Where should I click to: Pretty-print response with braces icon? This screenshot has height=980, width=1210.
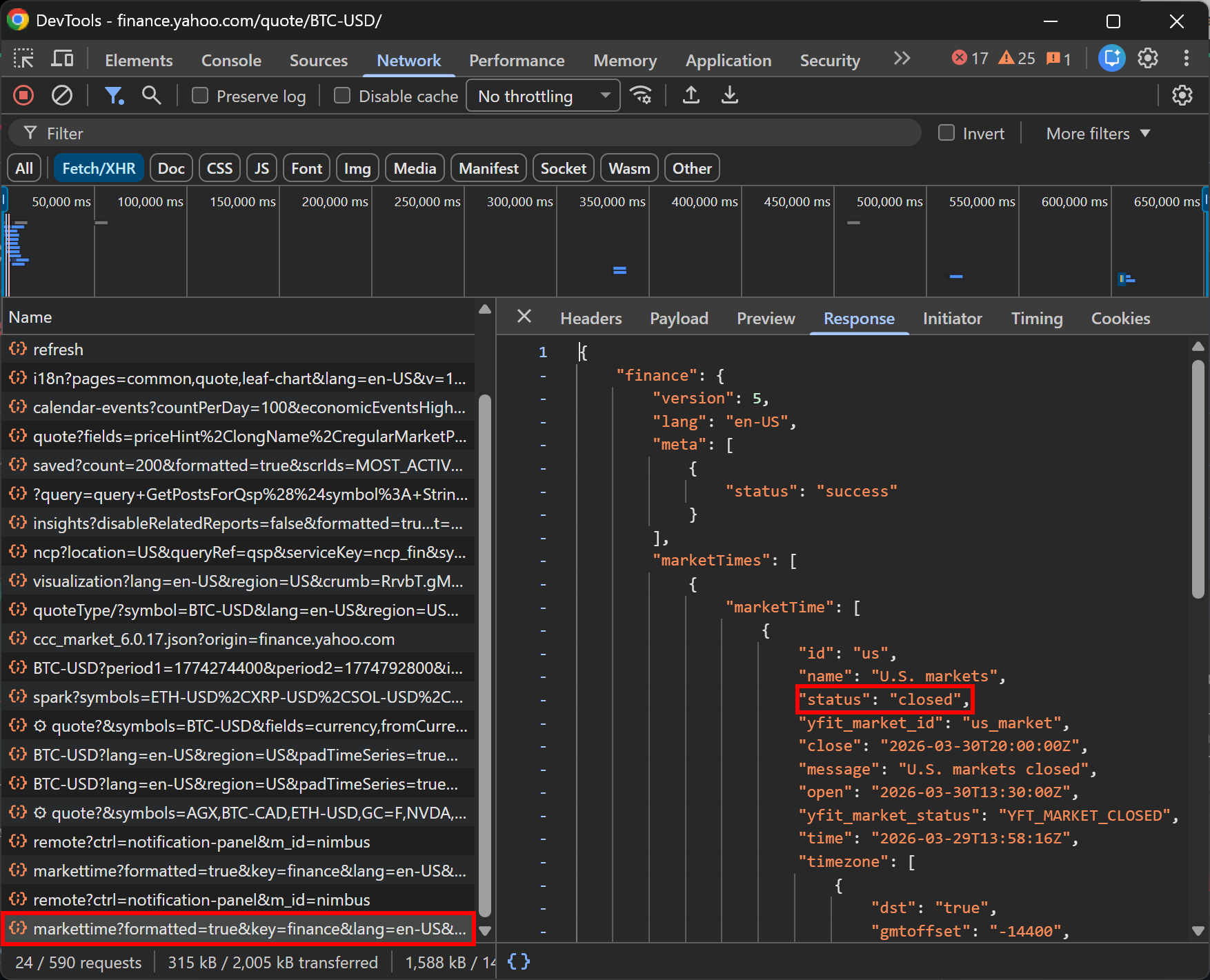[519, 961]
